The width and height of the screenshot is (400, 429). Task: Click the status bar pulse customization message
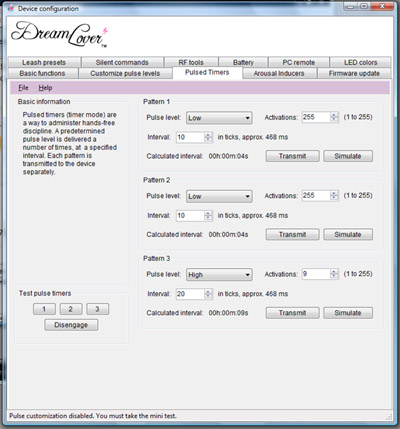(x=93, y=416)
